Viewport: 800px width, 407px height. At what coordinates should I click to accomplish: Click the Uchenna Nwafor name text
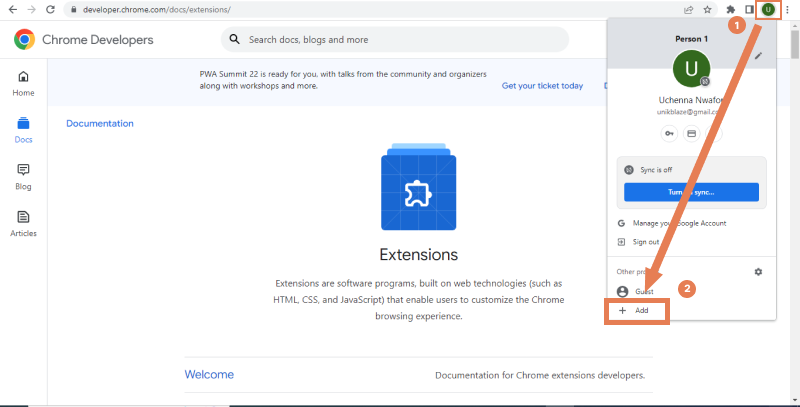689,100
